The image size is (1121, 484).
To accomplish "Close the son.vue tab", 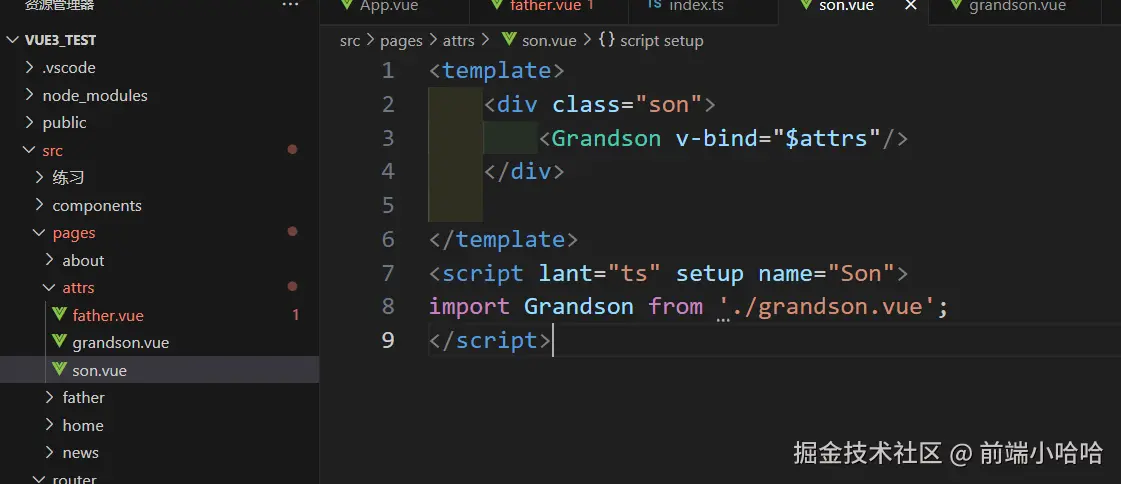I will coord(911,6).
